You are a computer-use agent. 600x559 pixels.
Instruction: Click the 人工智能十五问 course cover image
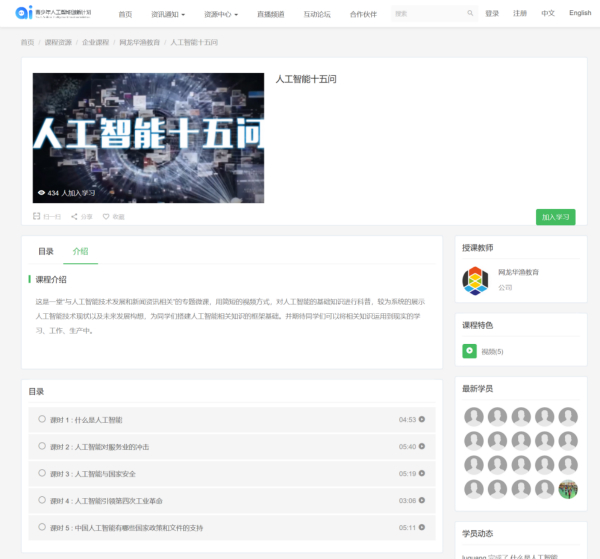tap(148, 138)
